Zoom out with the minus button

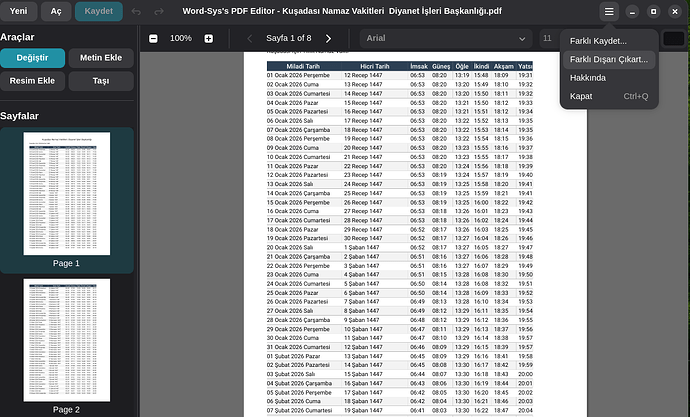click(x=153, y=38)
